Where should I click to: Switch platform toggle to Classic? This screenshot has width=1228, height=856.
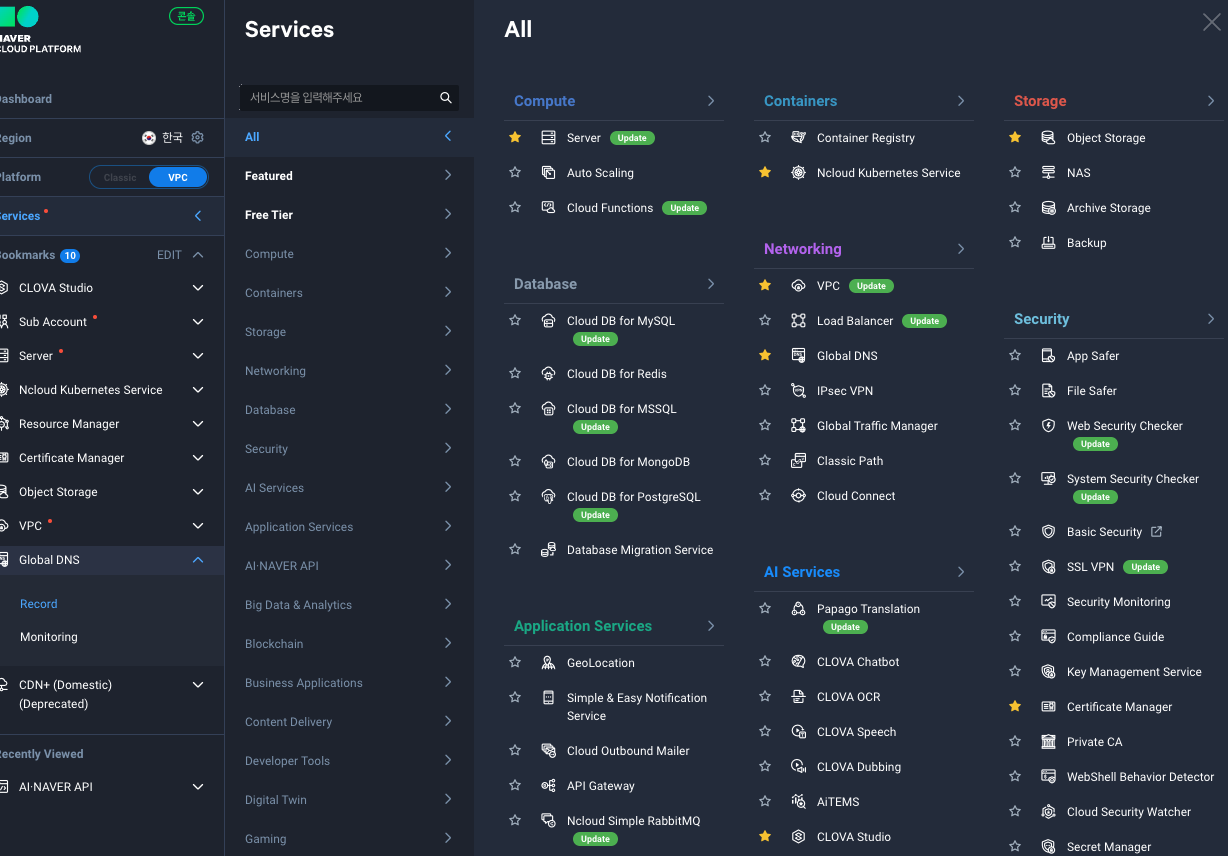point(120,178)
